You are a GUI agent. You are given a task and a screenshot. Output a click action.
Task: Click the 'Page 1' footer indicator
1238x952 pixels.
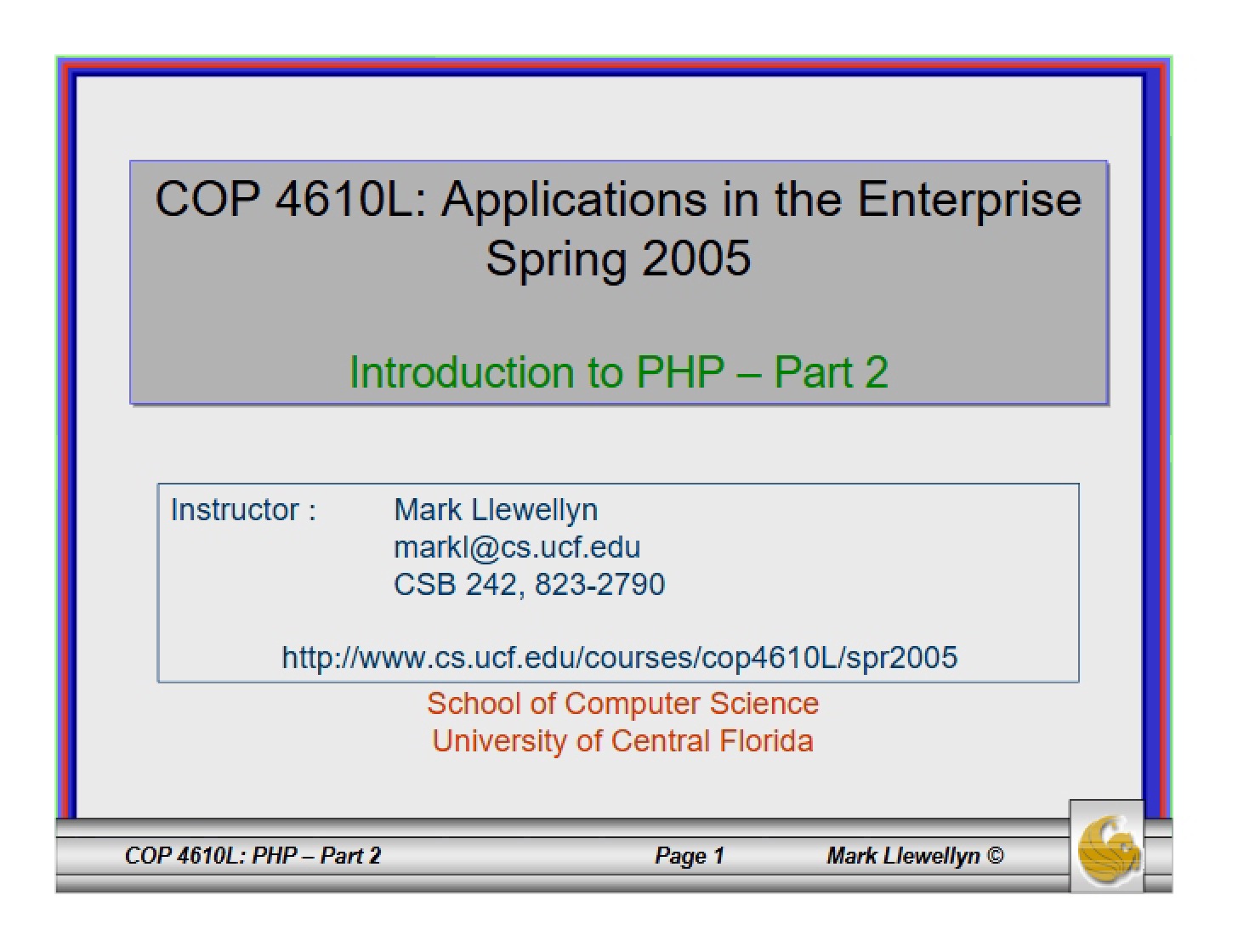tap(689, 855)
